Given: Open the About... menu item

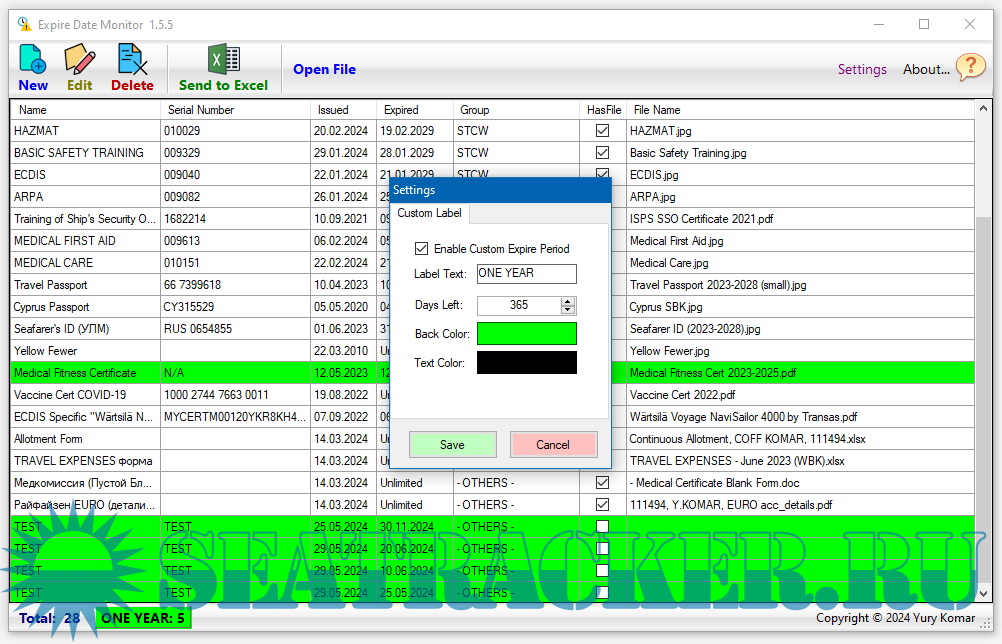Looking at the screenshot, I should (x=925, y=69).
